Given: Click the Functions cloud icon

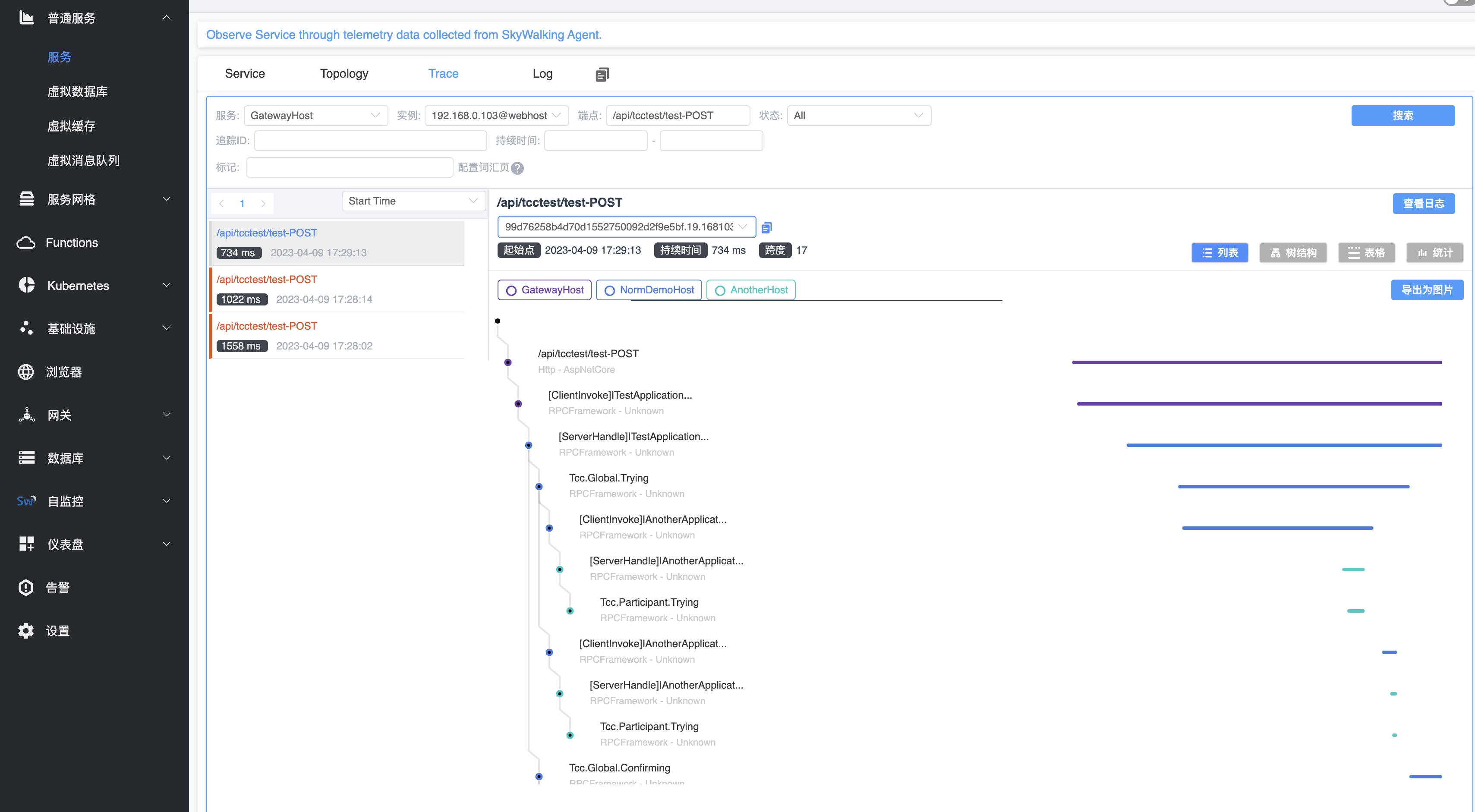Looking at the screenshot, I should pyautogui.click(x=26, y=242).
